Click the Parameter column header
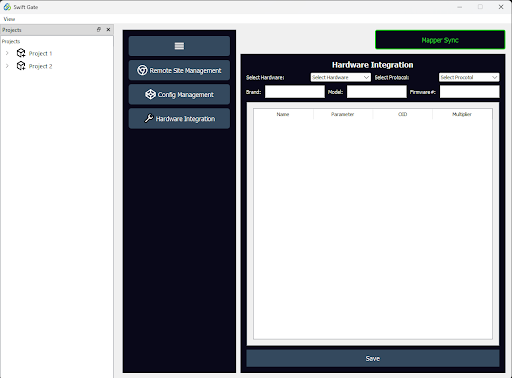Screen dimensions: 512x378 click(x=342, y=114)
